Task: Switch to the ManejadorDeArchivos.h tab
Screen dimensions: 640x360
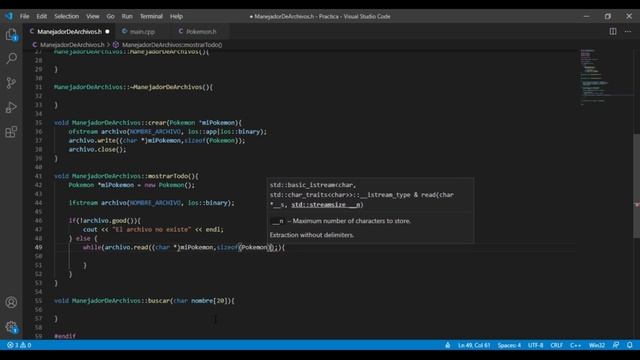Action: (x=69, y=31)
